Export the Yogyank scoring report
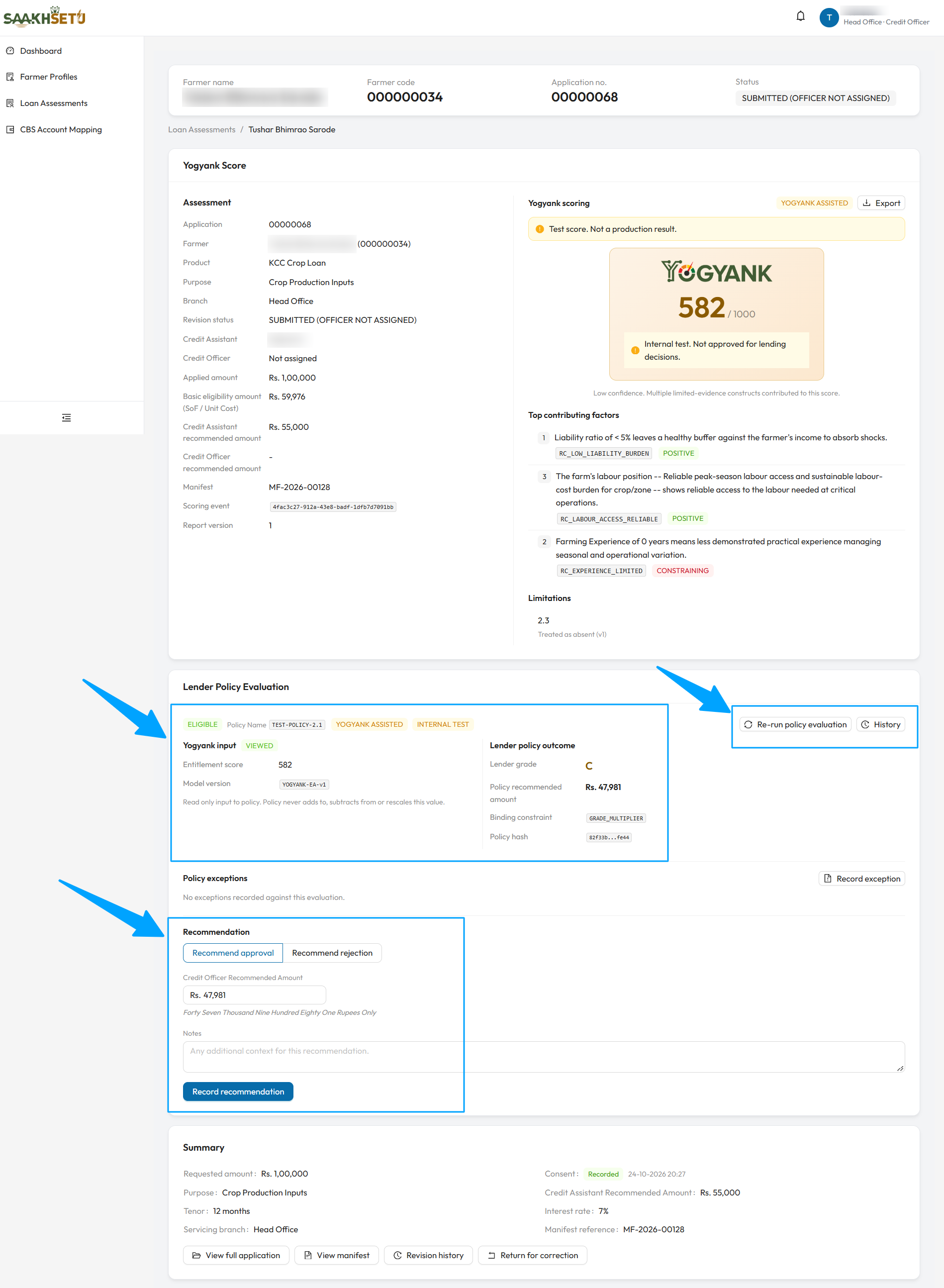The height and width of the screenshot is (1288, 944). [880, 203]
